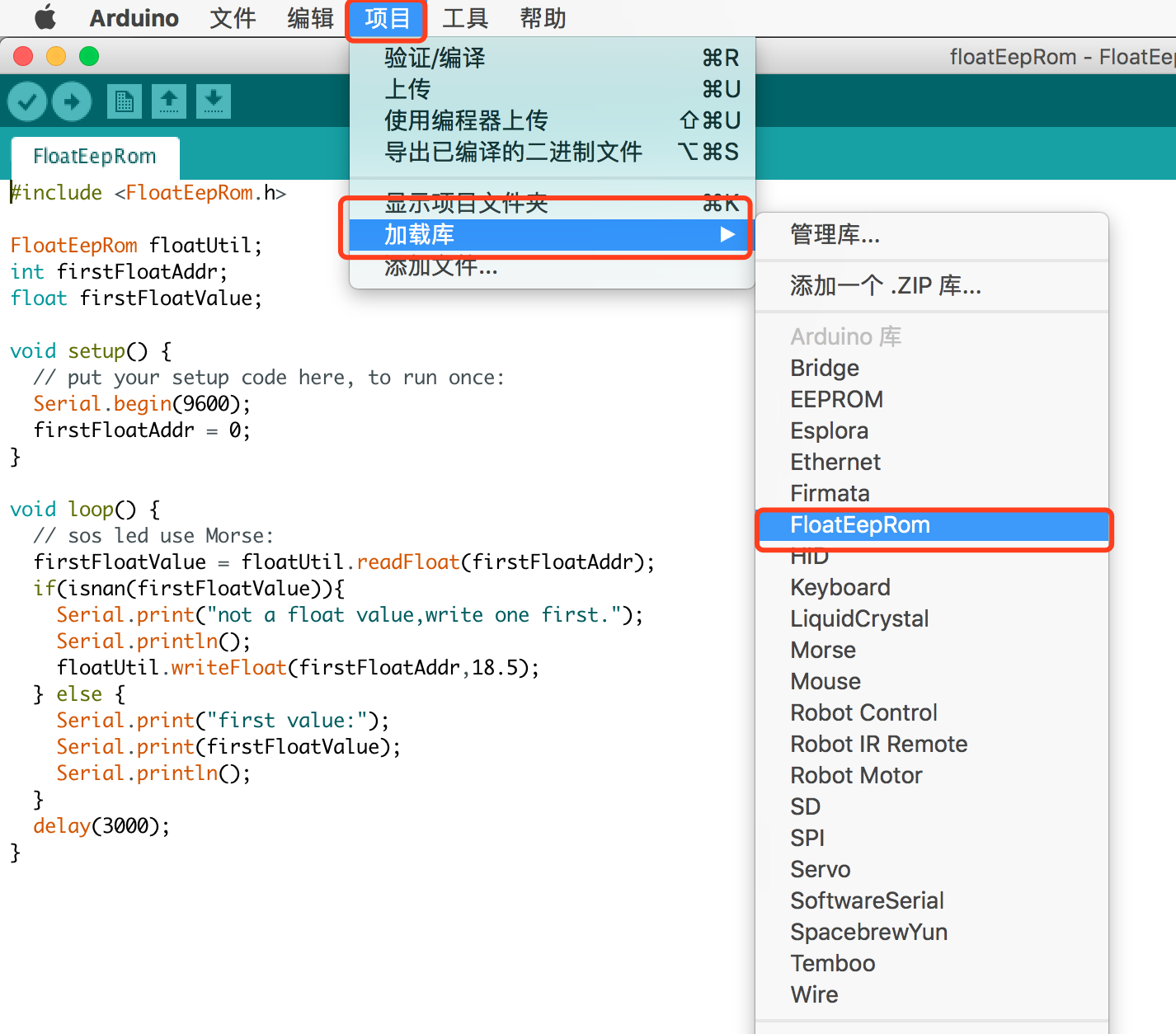The width and height of the screenshot is (1176, 1034).
Task: Open the Apple menu
Action: pyautogui.click(x=45, y=17)
